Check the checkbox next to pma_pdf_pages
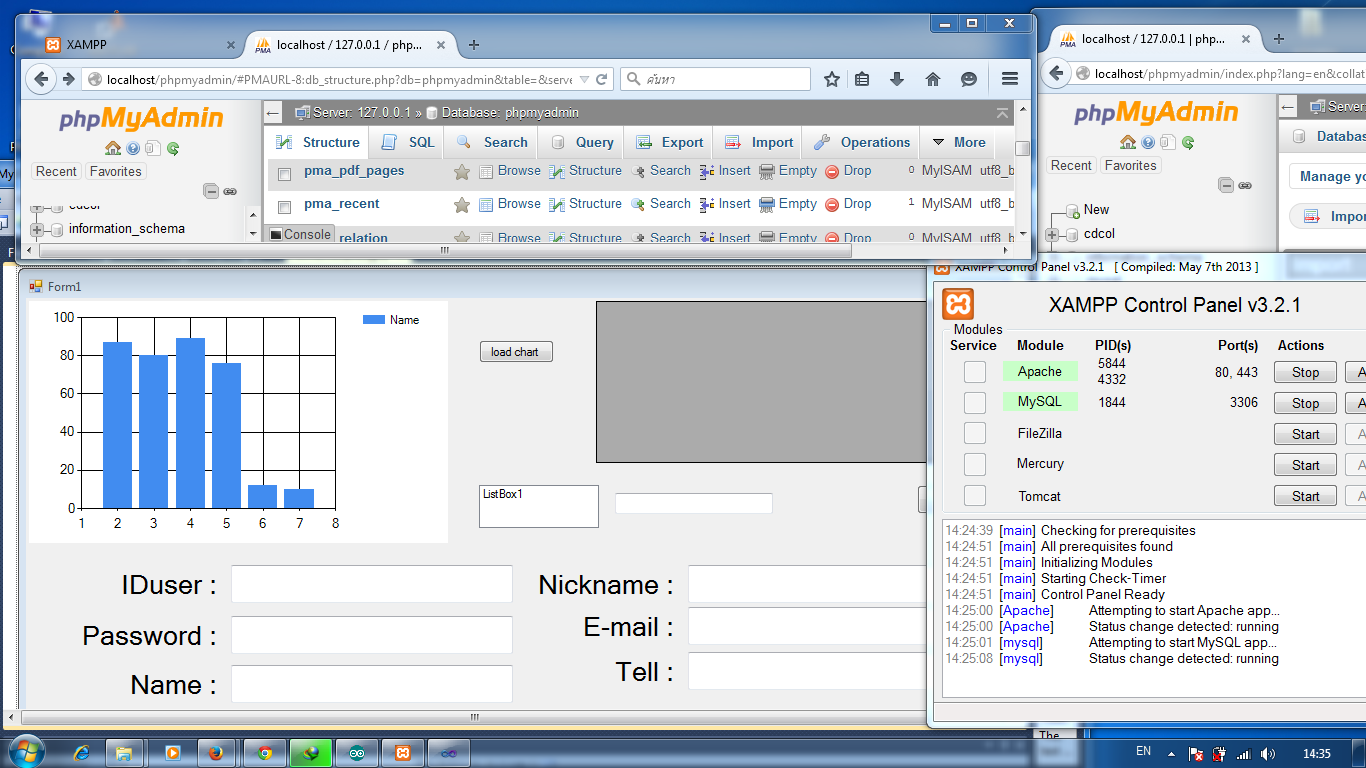Screen dimensions: 1366x768 tap(284, 170)
